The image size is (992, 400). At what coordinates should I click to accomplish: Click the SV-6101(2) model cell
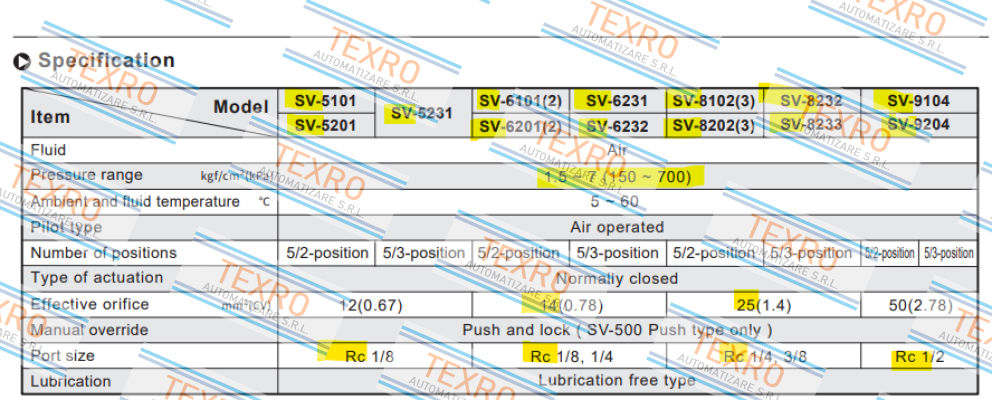pyautogui.click(x=520, y=101)
